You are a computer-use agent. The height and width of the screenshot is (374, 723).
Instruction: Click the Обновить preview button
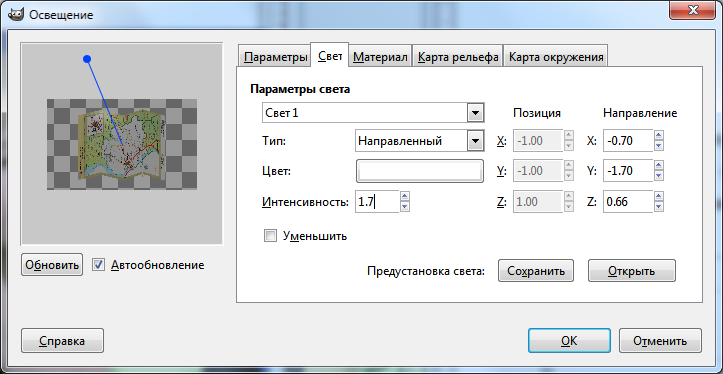pos(52,265)
